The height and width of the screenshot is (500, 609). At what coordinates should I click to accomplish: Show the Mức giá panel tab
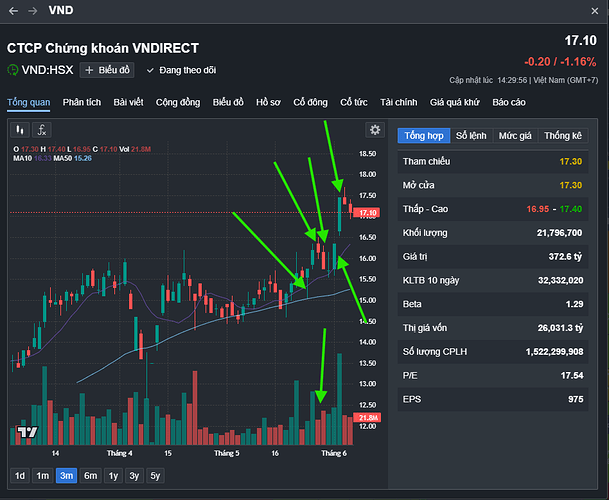(516, 135)
